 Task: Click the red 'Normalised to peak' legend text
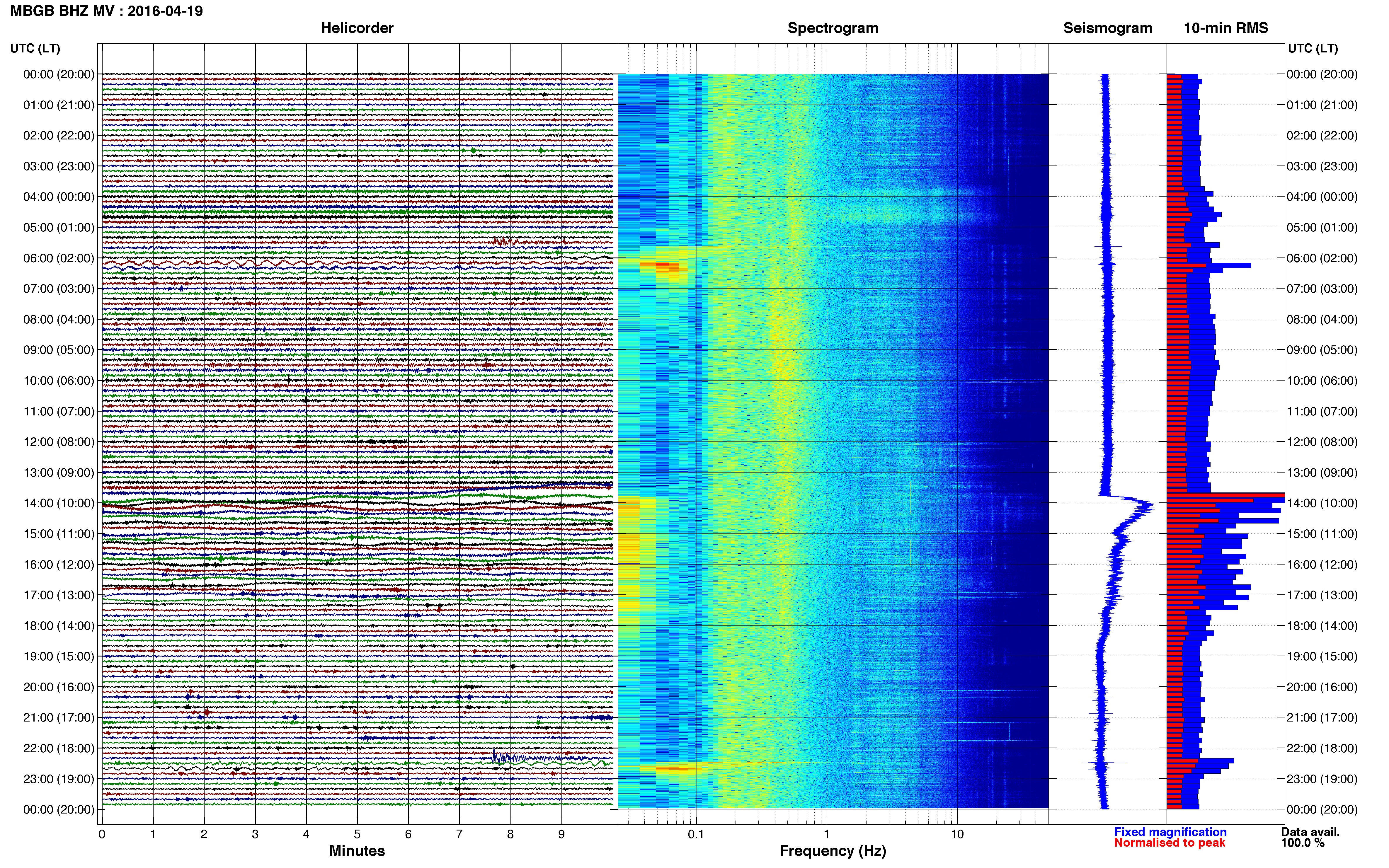(1170, 843)
